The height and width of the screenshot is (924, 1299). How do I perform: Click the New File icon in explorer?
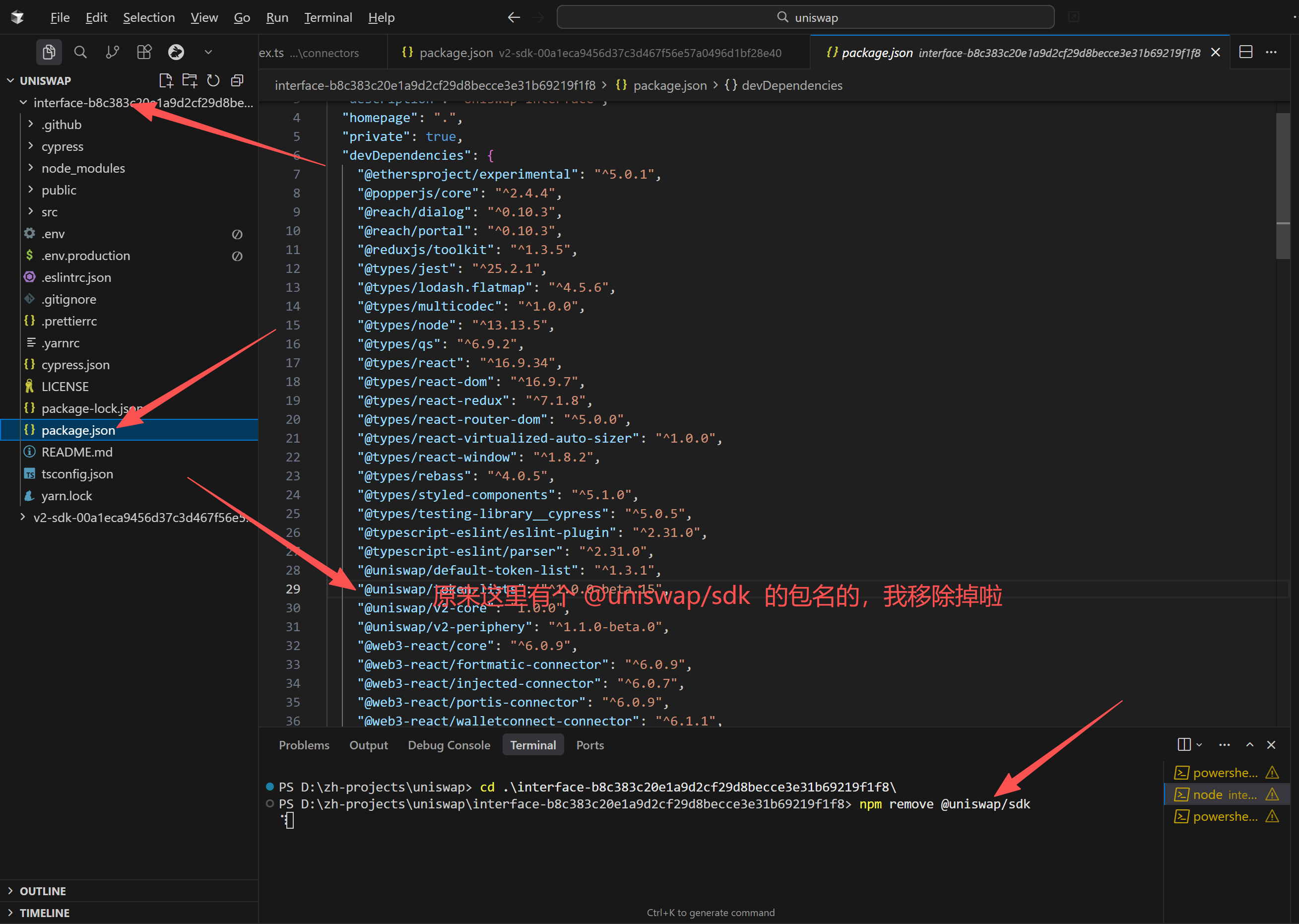click(166, 81)
